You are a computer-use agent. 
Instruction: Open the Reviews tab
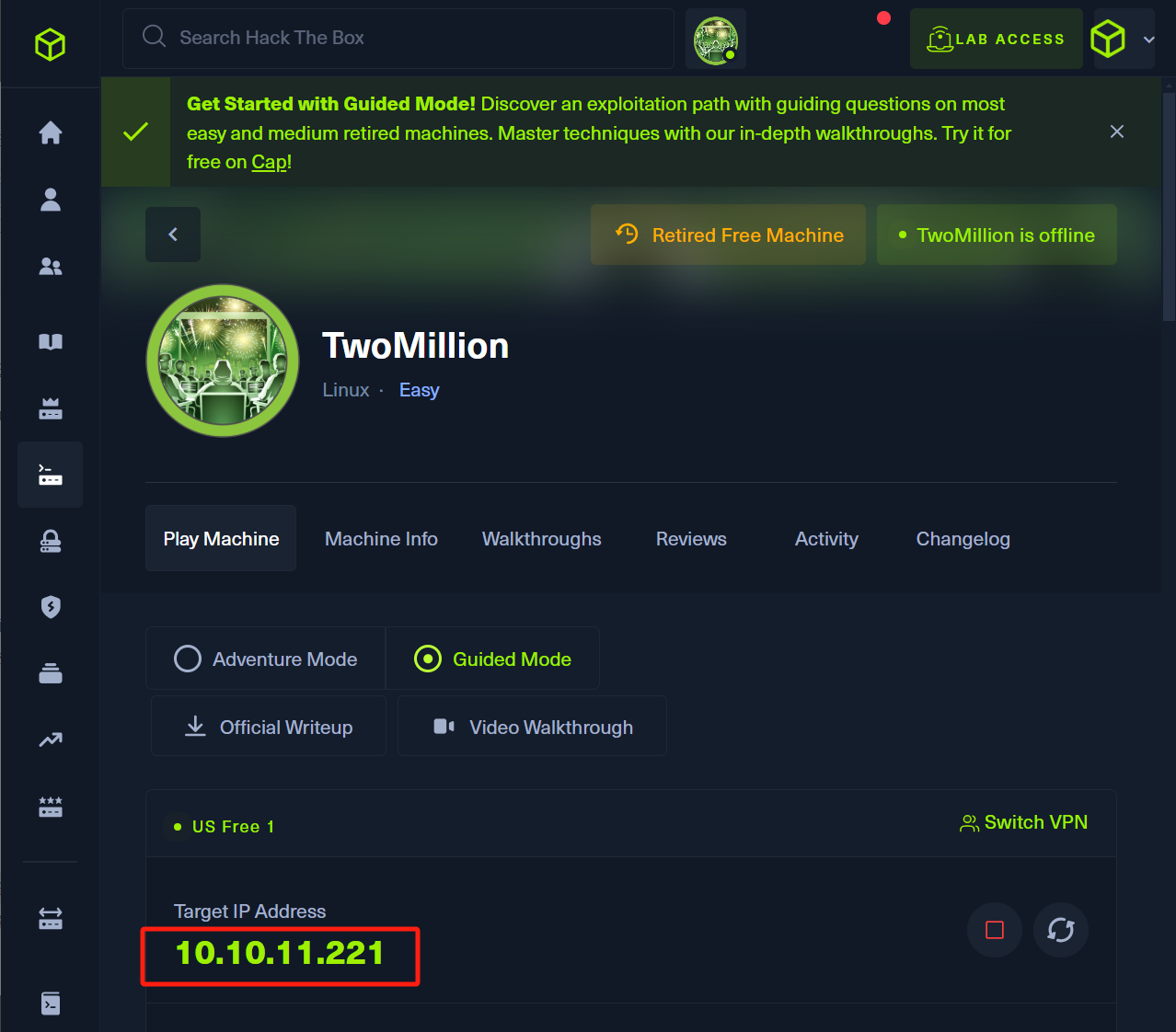pyautogui.click(x=691, y=539)
